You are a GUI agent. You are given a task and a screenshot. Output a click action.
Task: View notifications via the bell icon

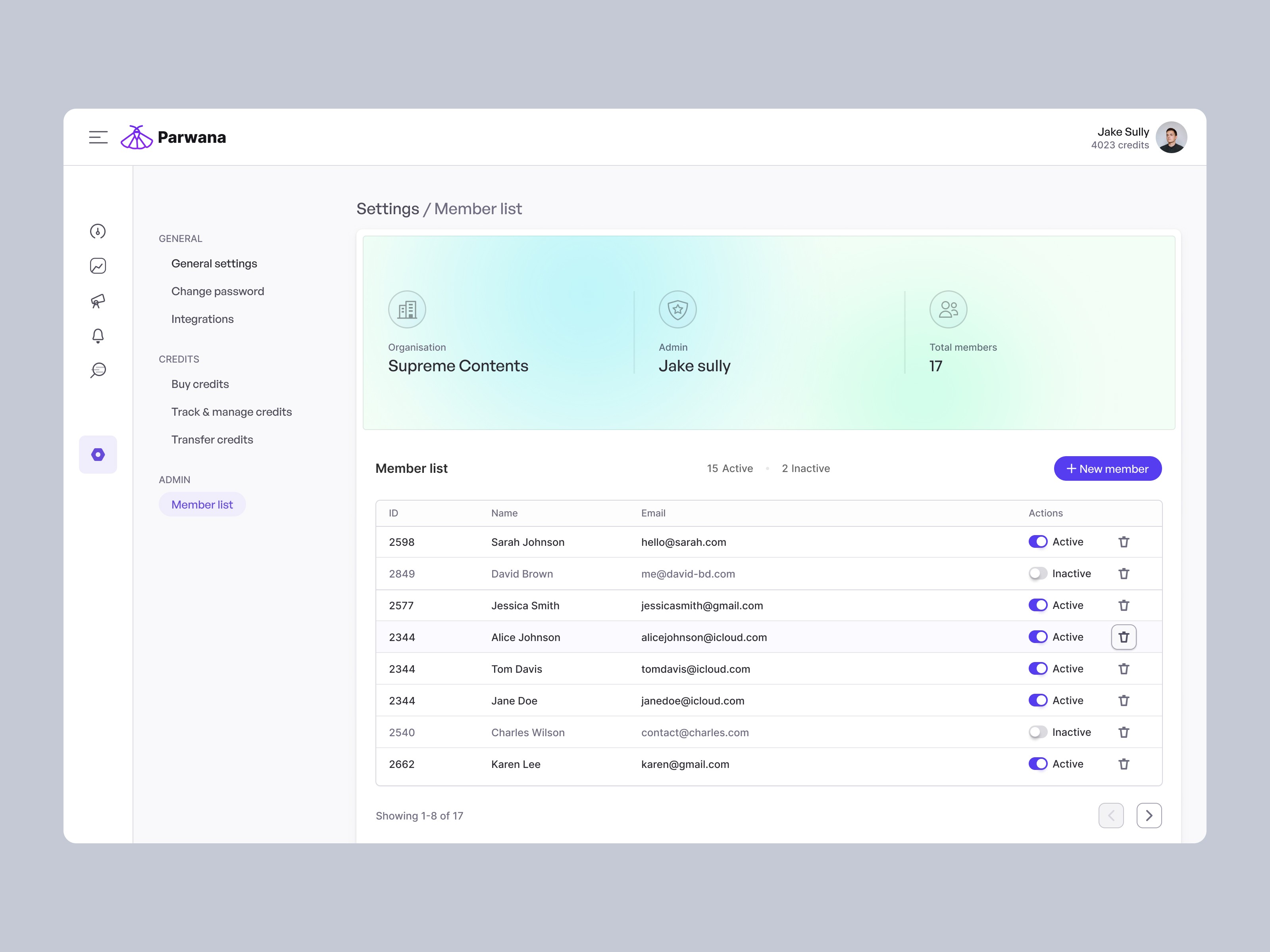[98, 335]
